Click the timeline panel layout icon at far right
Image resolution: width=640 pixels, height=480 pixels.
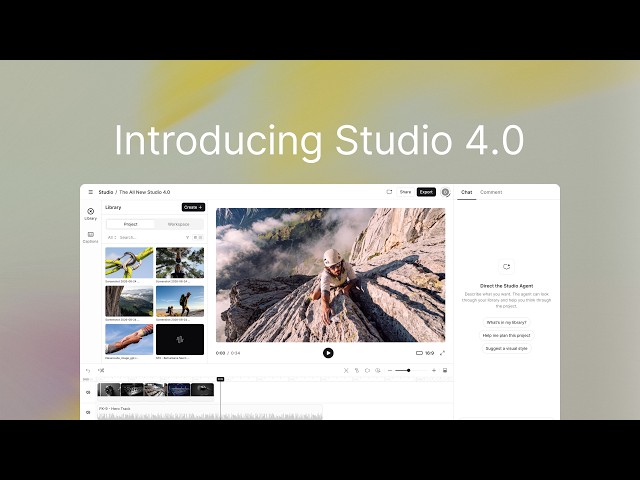[445, 371]
